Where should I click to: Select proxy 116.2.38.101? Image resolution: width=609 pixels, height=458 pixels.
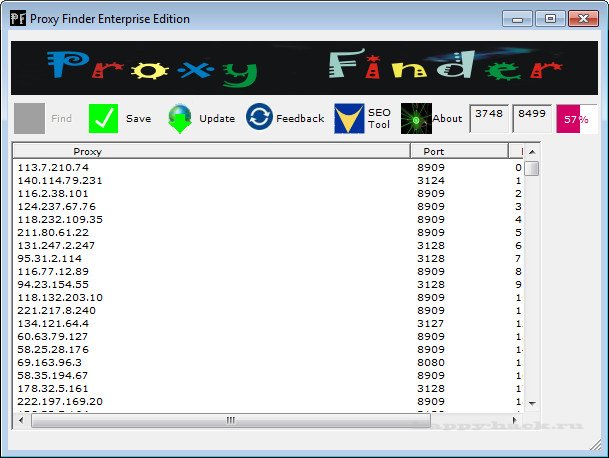(53, 193)
